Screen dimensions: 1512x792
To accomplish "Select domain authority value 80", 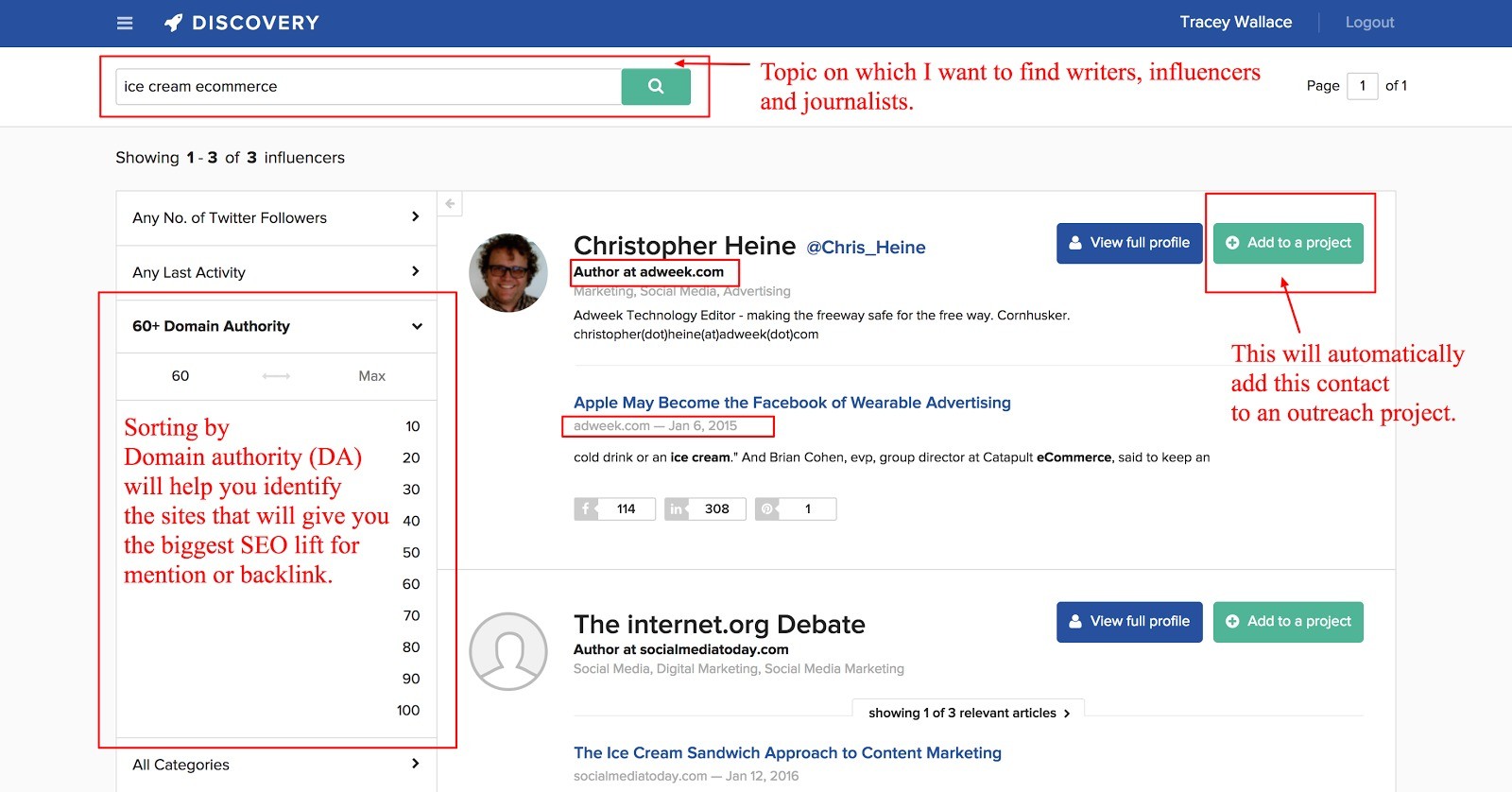I will pos(411,647).
